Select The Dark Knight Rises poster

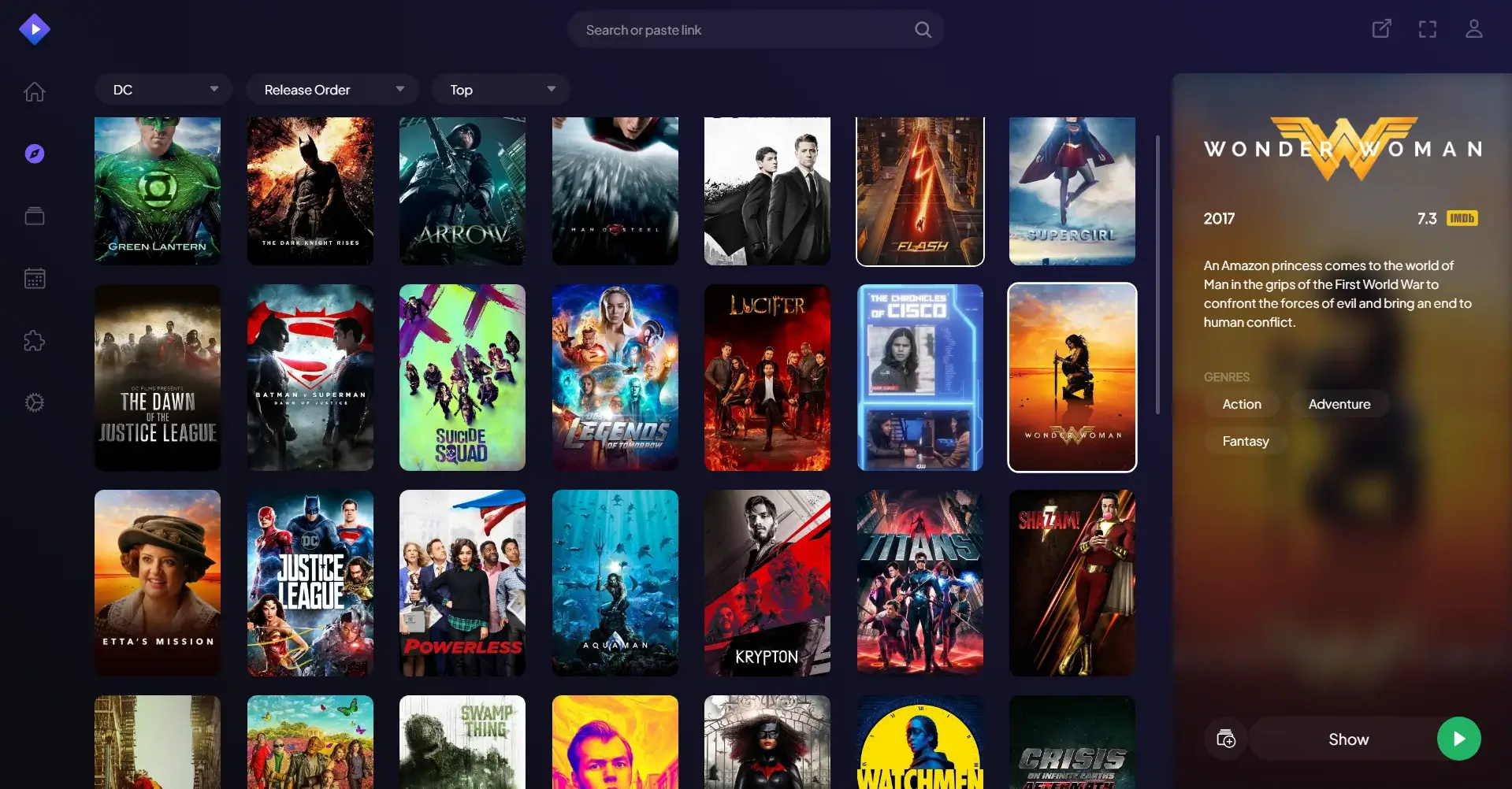(310, 191)
